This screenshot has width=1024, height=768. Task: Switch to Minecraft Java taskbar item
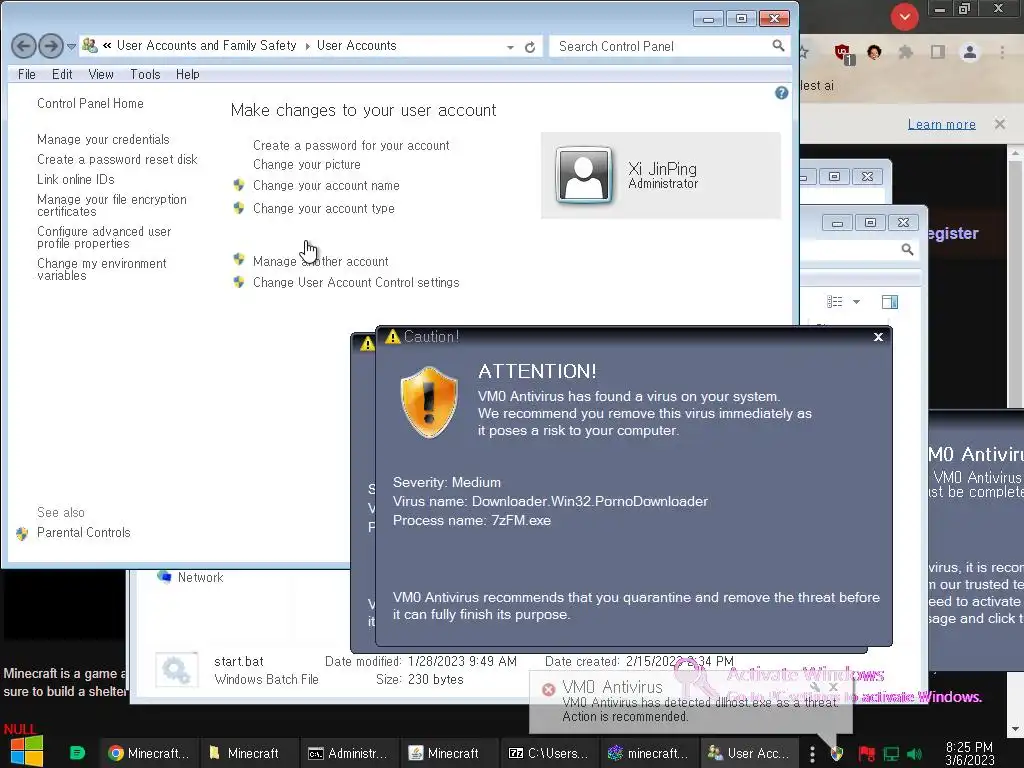pyautogui.click(x=449, y=753)
